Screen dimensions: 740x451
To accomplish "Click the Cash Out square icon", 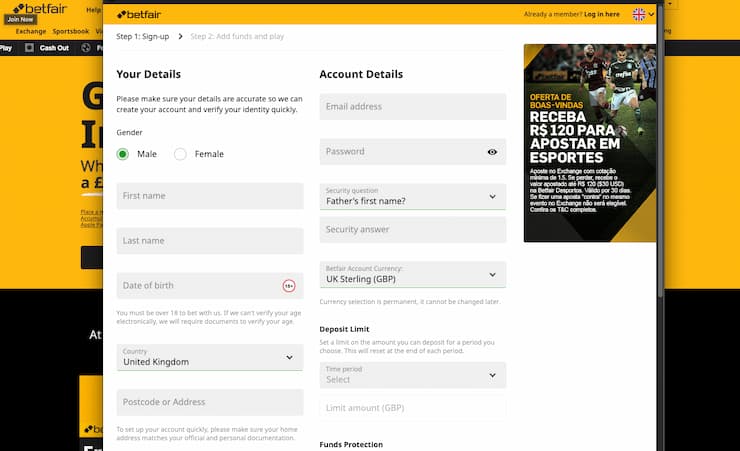I will coord(29,48).
